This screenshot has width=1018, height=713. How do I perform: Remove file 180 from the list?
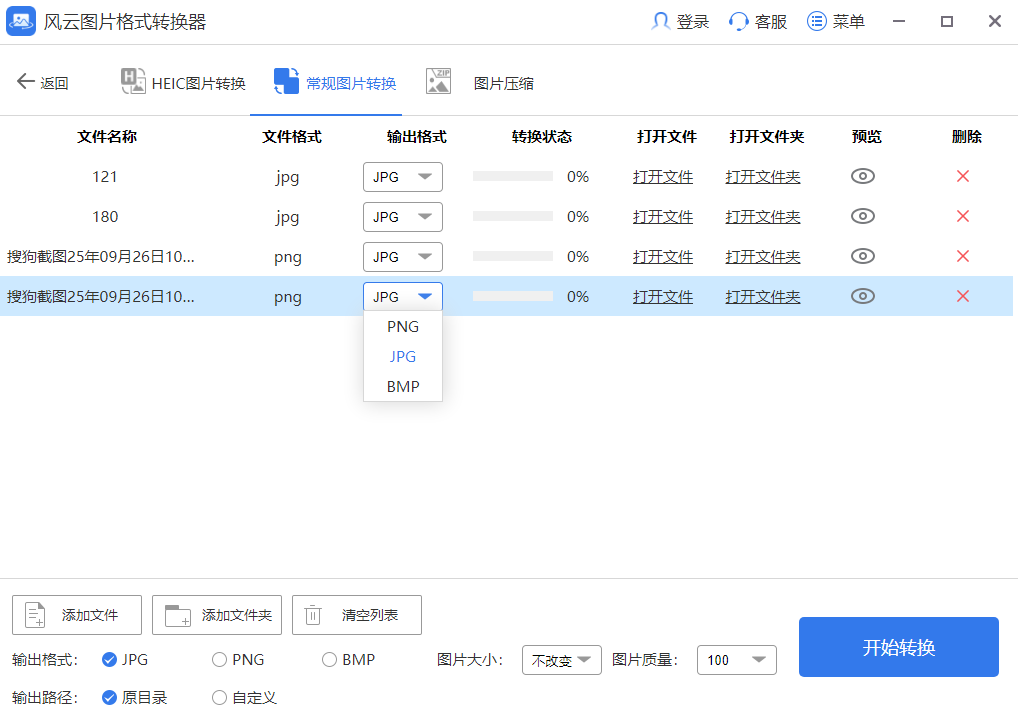[963, 217]
